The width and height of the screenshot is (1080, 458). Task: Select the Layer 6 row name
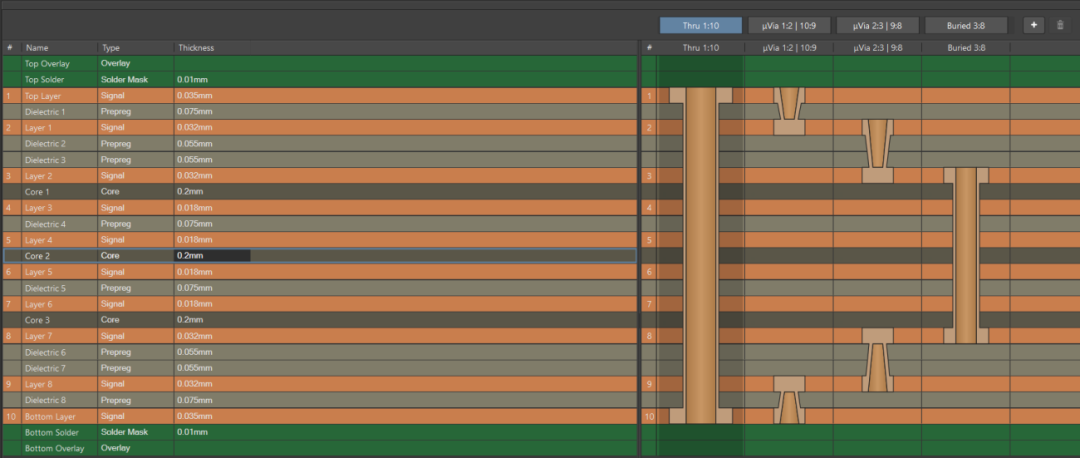pyautogui.click(x=39, y=304)
